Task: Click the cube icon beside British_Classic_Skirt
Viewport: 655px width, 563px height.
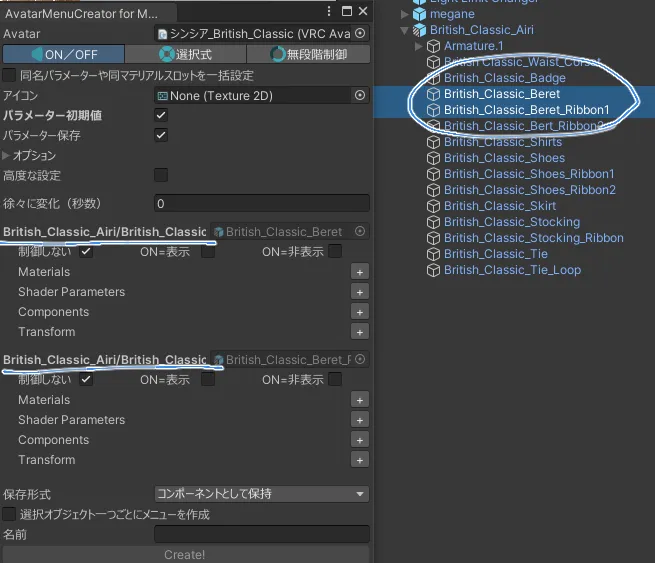Action: pos(434,206)
